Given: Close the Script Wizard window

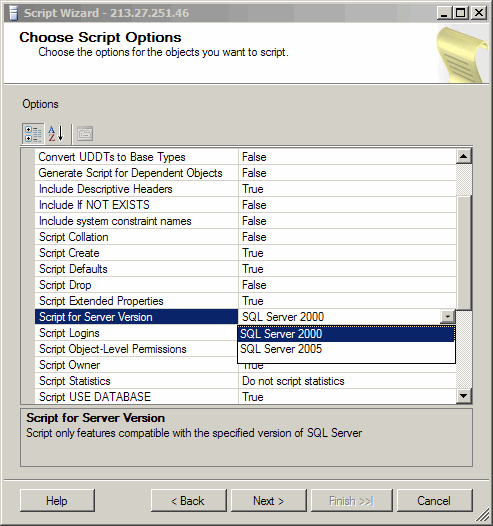Looking at the screenshot, I should pos(479,13).
